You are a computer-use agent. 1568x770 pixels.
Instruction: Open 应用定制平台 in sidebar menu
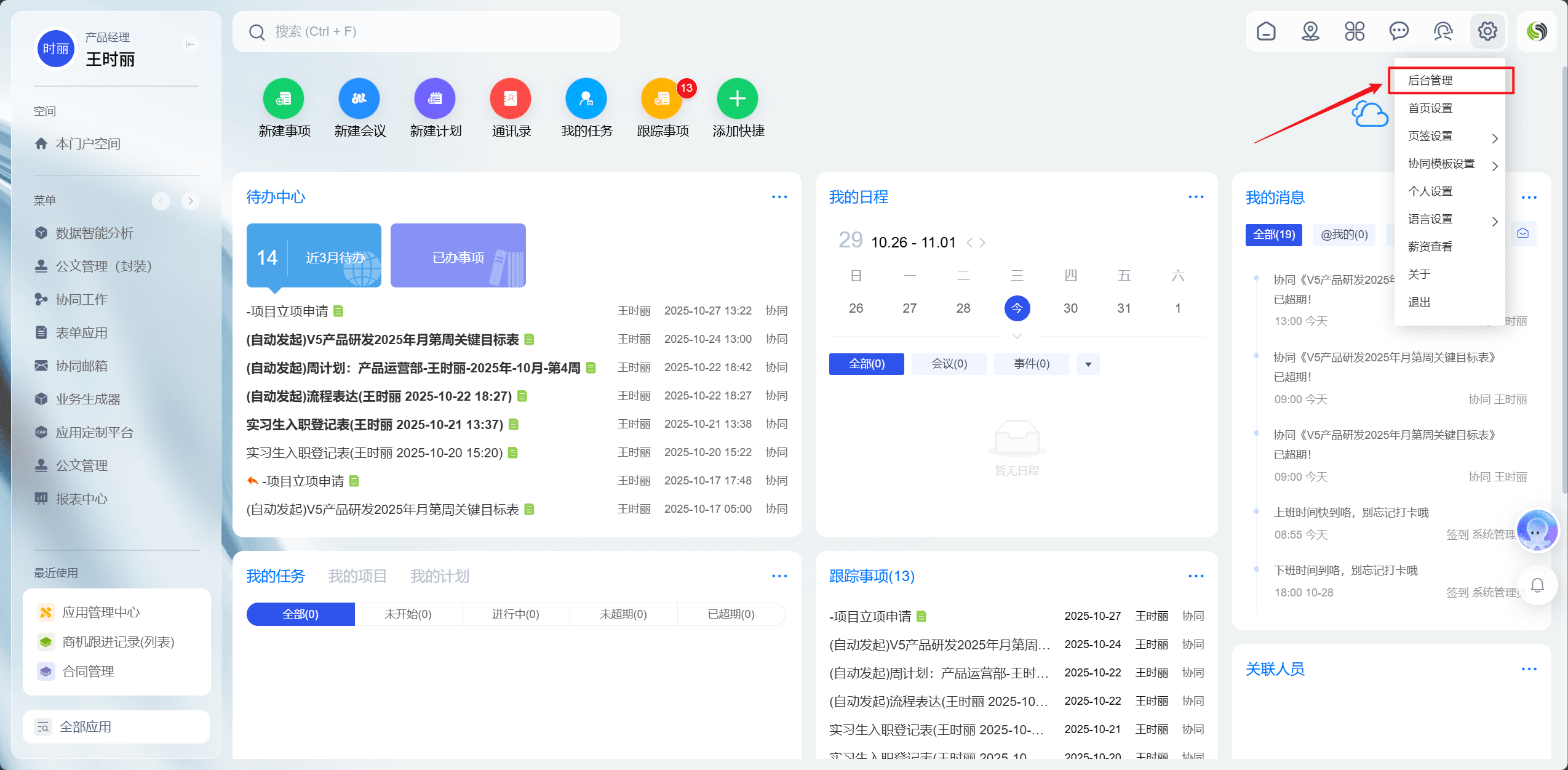84,432
